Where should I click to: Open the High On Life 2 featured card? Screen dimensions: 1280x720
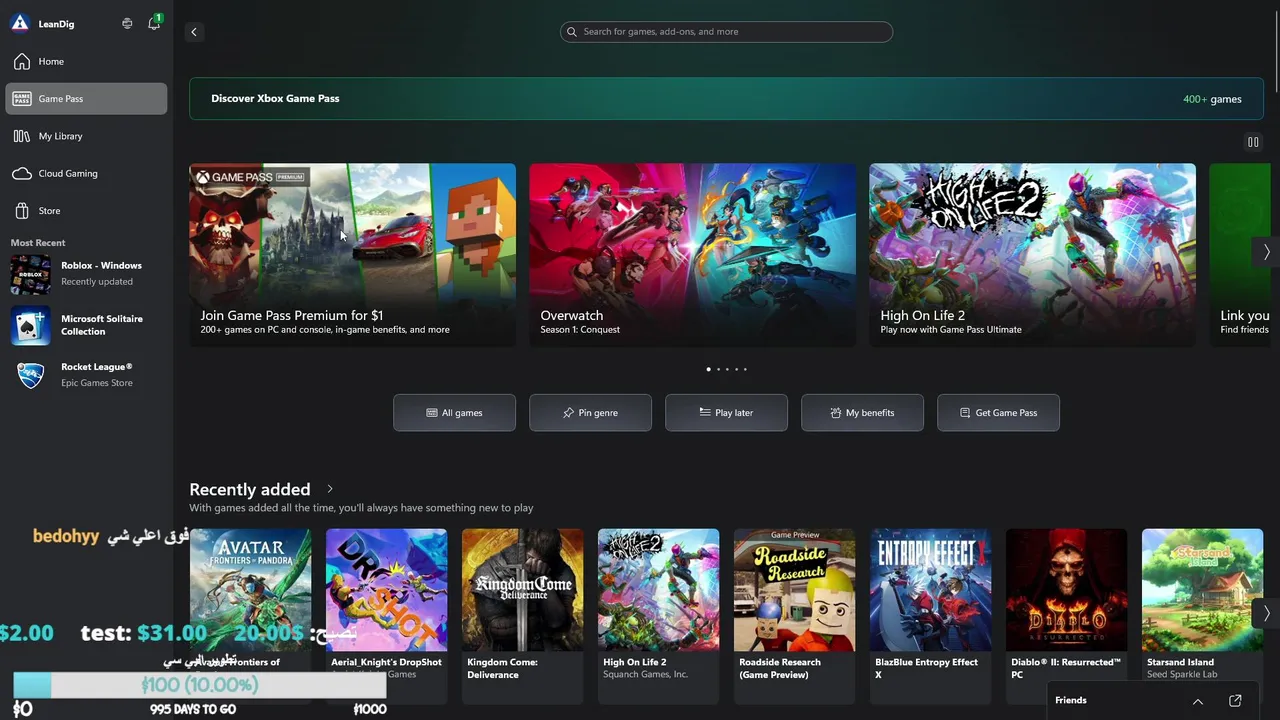[1033, 255]
